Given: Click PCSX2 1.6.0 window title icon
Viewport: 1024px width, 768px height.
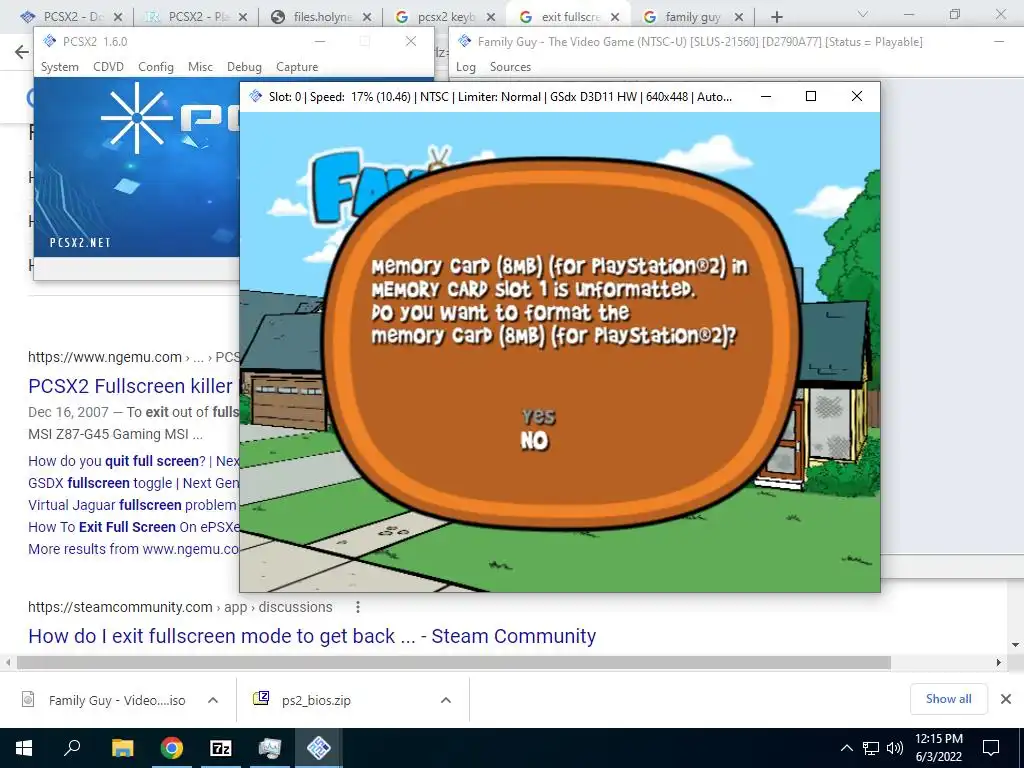Looking at the screenshot, I should click(50, 41).
